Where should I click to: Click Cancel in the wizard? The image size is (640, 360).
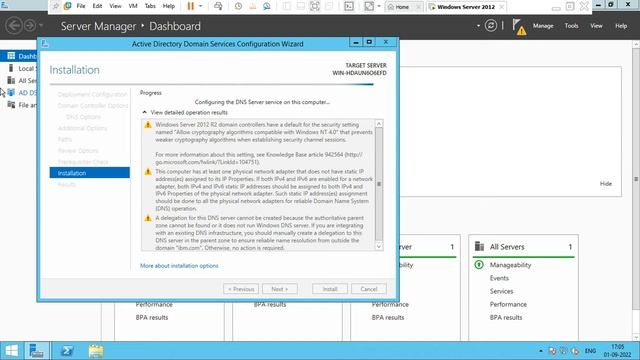(x=369, y=289)
